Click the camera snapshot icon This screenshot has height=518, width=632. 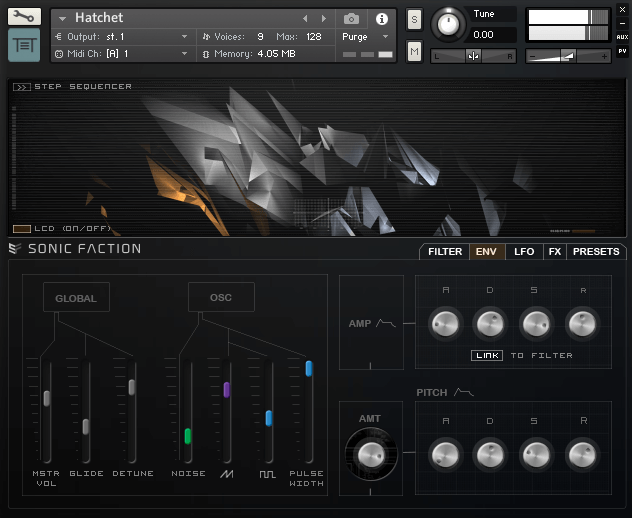(351, 19)
